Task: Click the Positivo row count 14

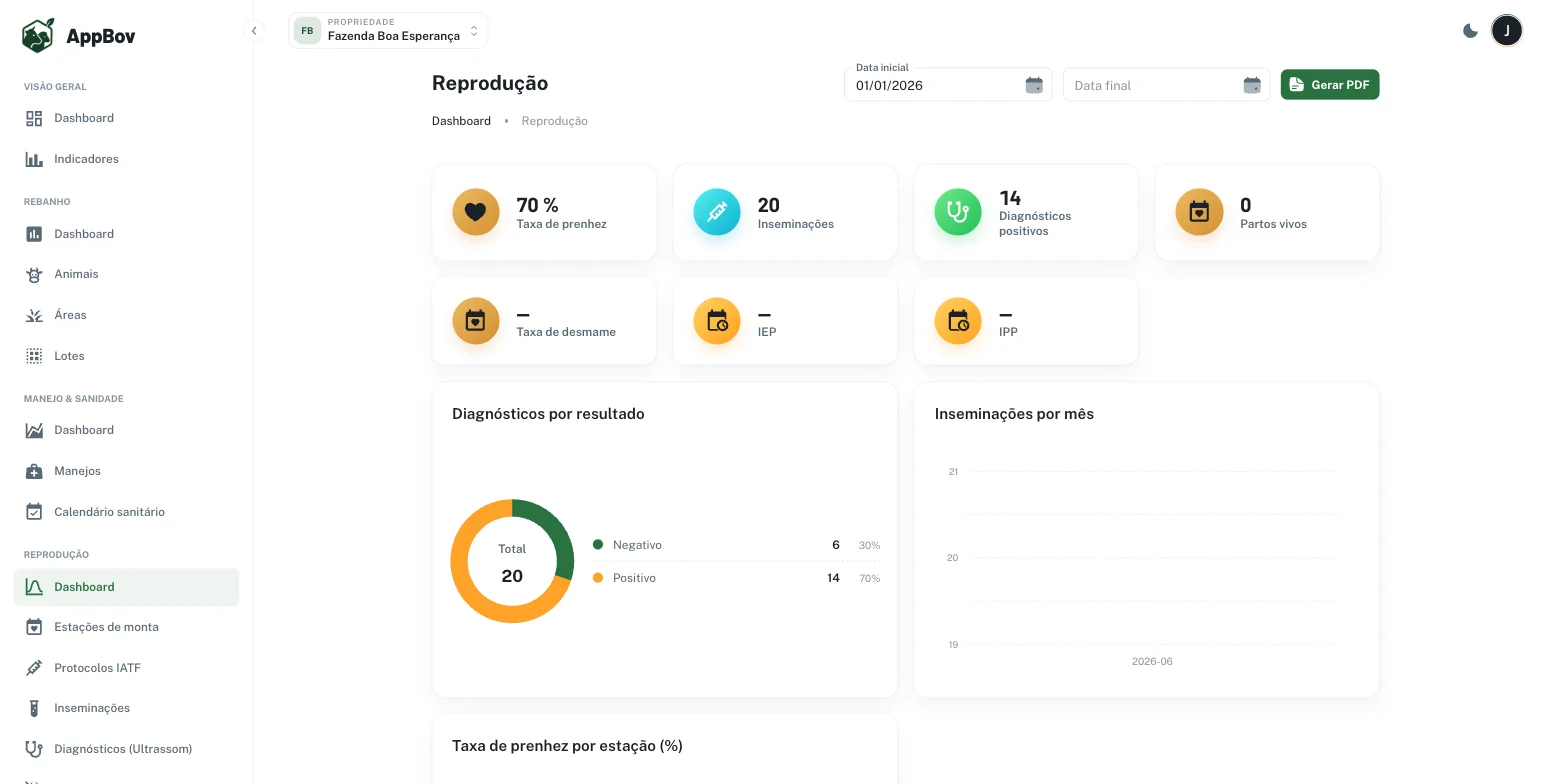Action: tap(833, 578)
